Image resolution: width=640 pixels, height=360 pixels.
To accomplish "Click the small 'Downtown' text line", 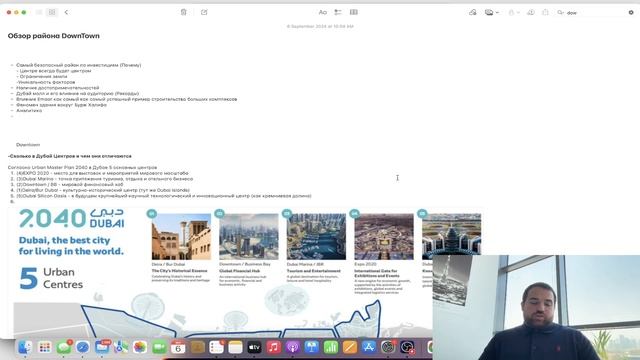I will pyautogui.click(x=28, y=145).
